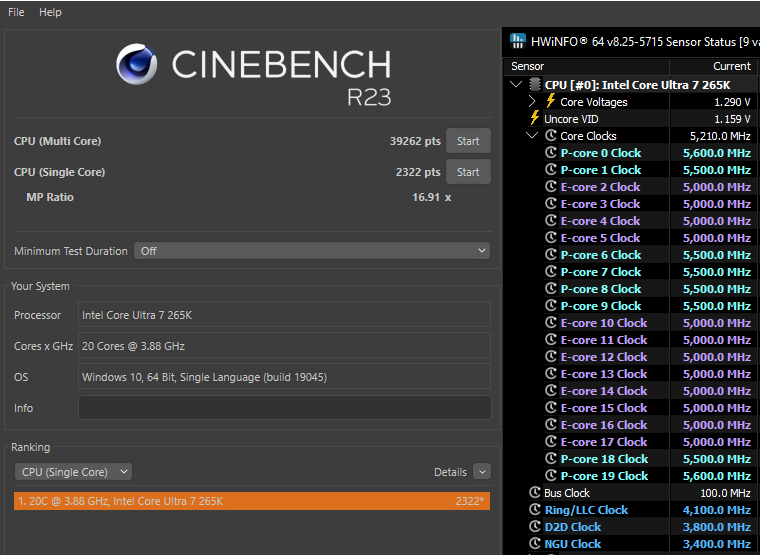Select the Uncore VID row label
The height and width of the screenshot is (555, 760).
pos(571,119)
